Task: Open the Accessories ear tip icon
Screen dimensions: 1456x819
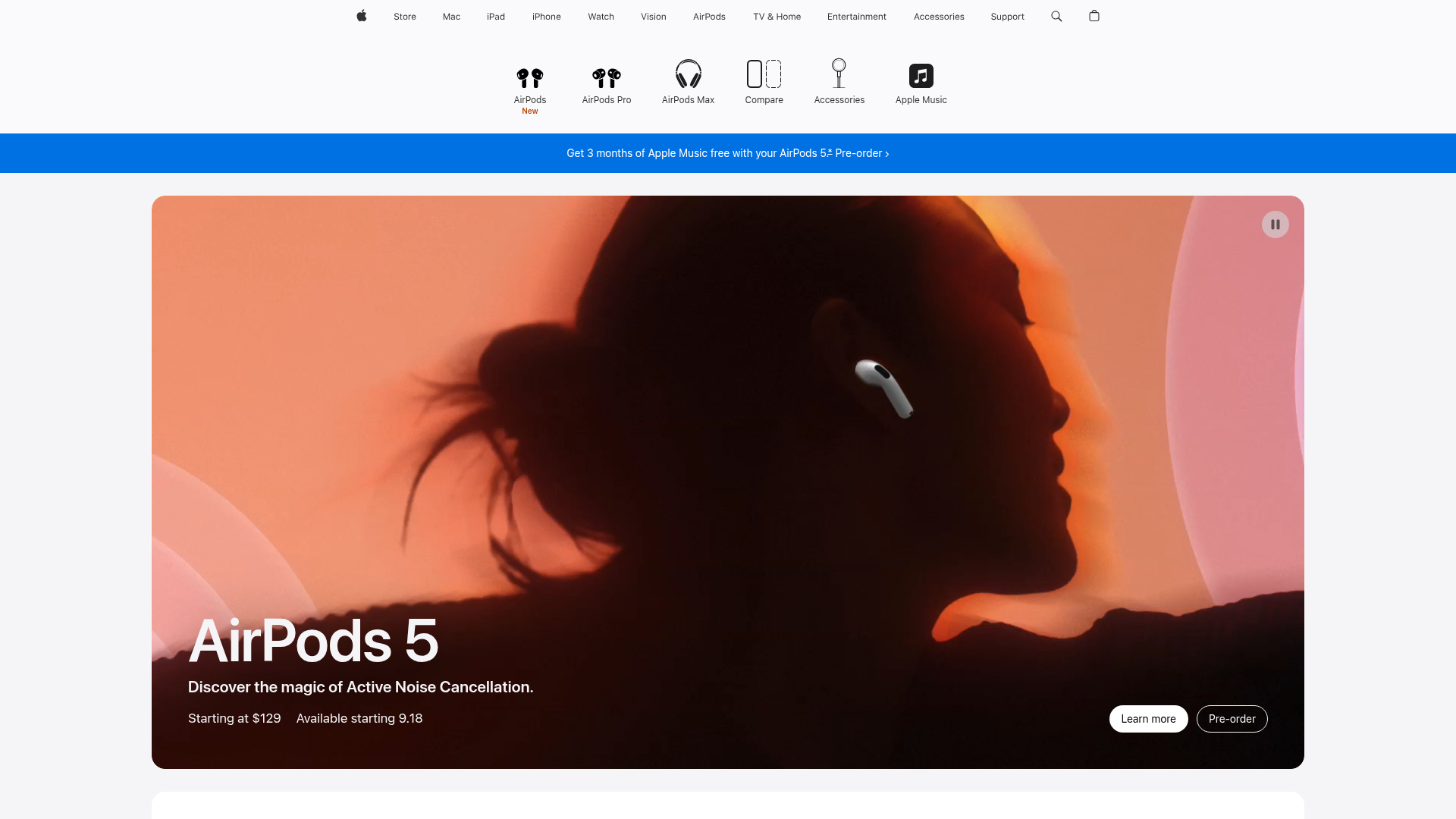Action: (x=839, y=74)
